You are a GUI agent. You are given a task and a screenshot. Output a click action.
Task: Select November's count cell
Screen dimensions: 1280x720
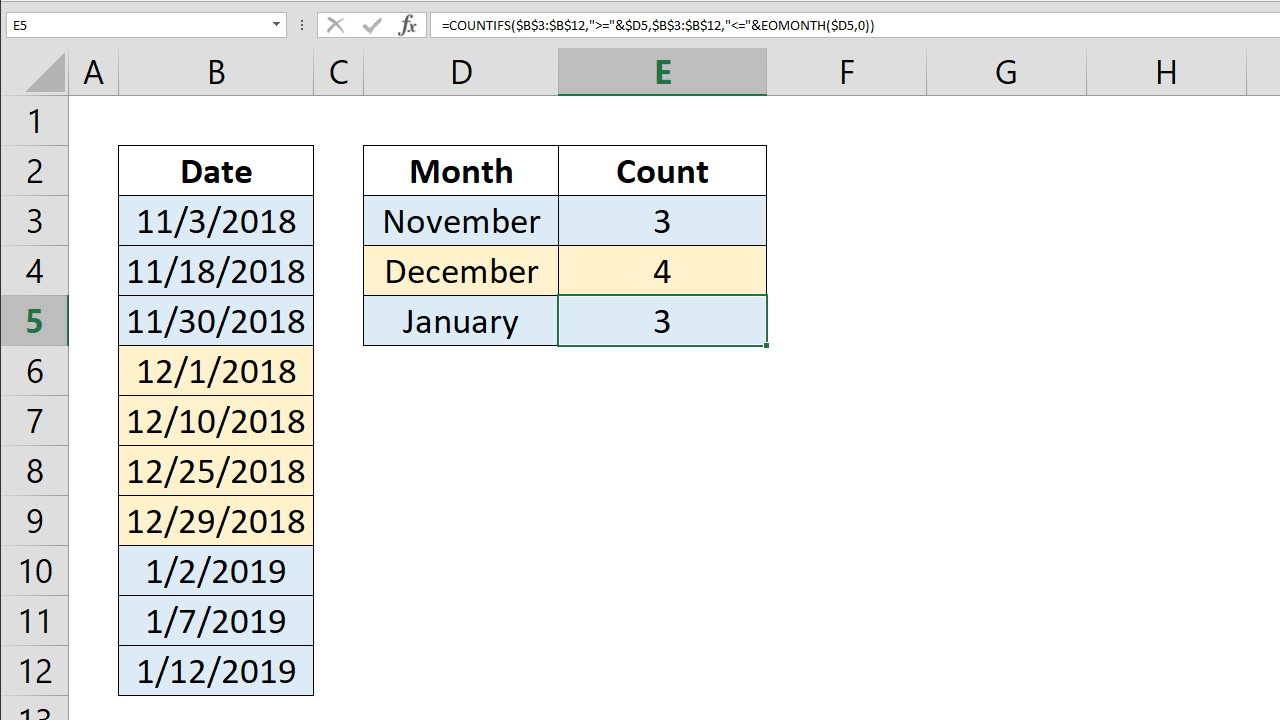point(662,221)
